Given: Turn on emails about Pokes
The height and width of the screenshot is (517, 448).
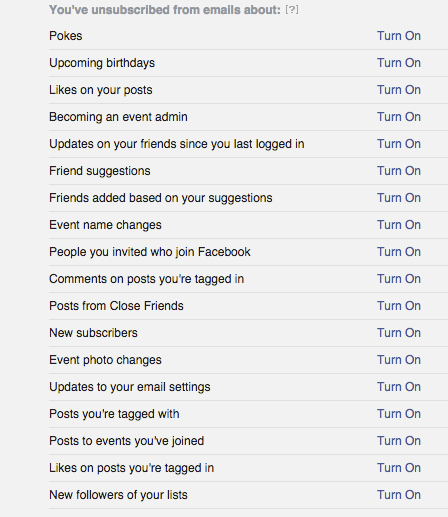Looking at the screenshot, I should (x=399, y=36).
